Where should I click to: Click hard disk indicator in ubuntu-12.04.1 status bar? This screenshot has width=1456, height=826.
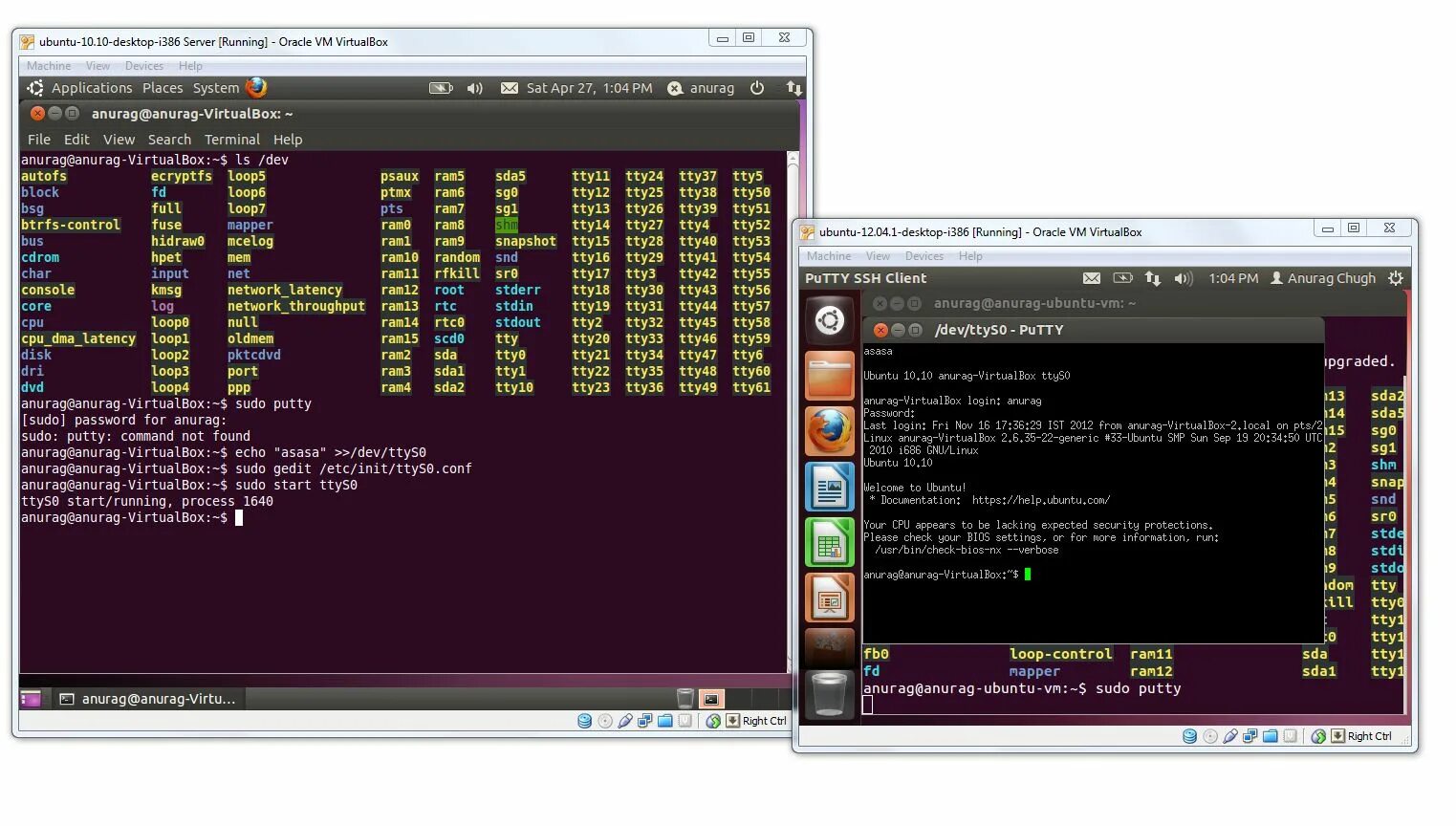point(1189,736)
